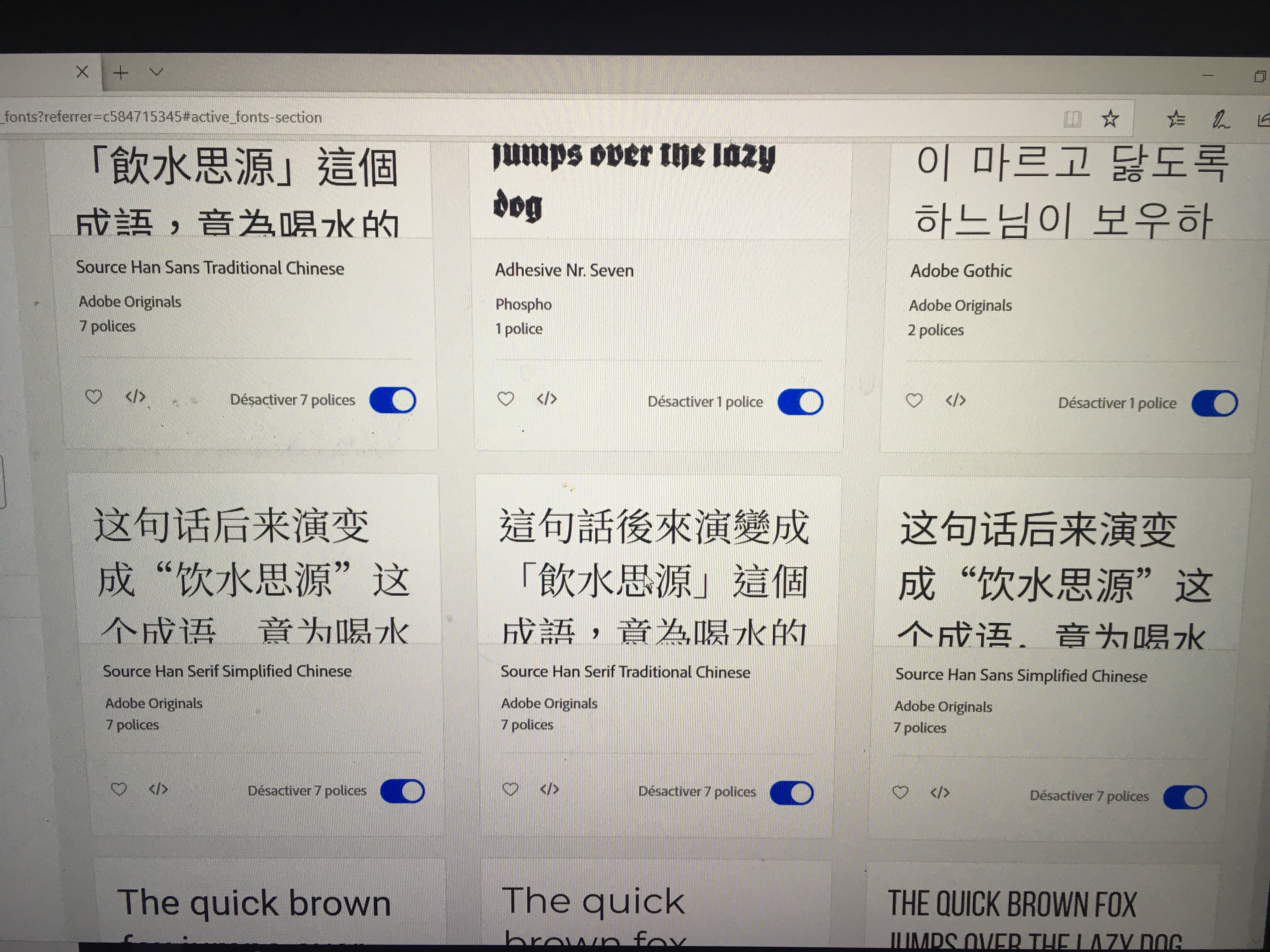Favorite Source Han Serif Traditional Chinese heart icon

point(510,790)
